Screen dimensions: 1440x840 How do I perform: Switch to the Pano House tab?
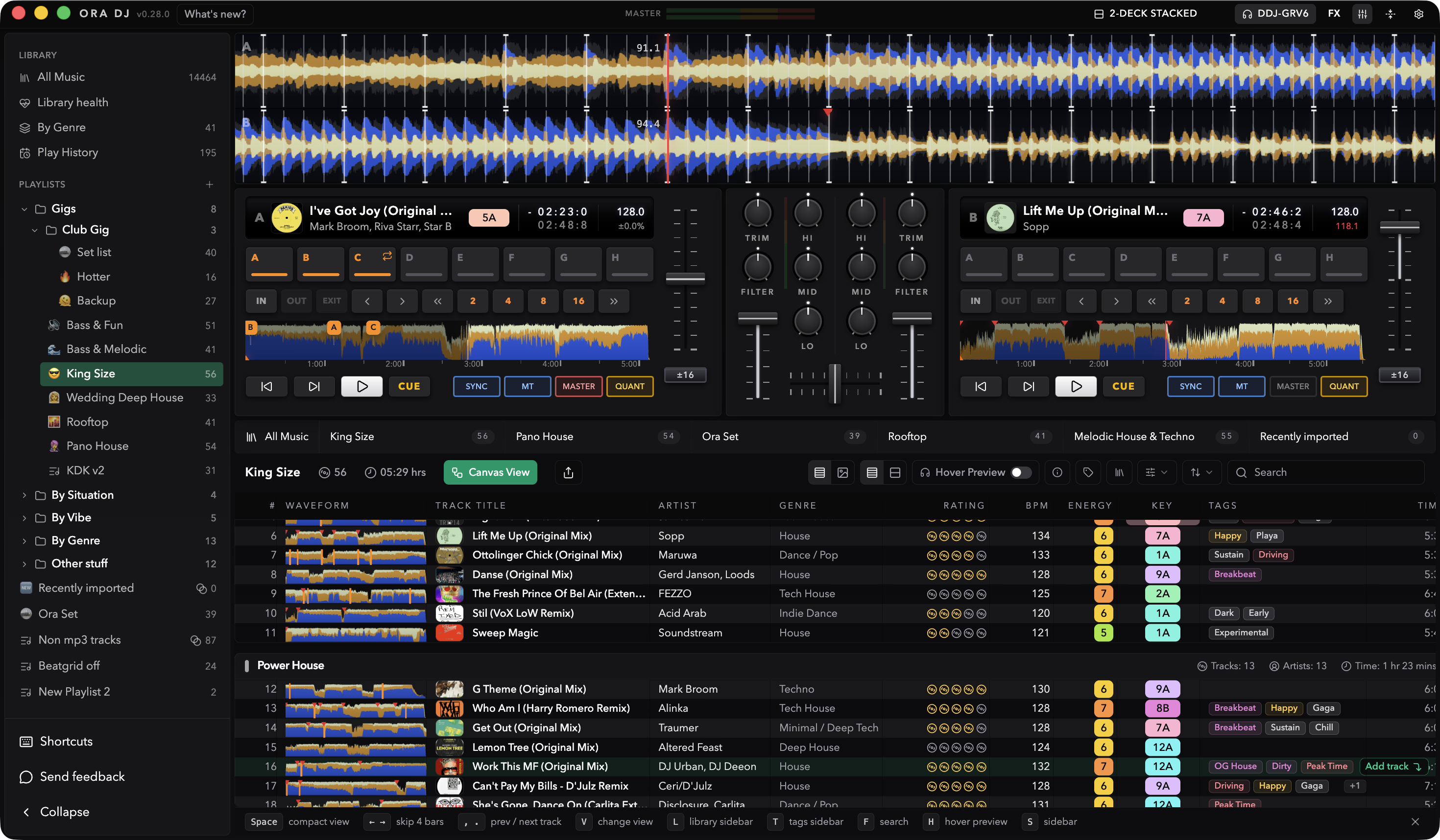click(598, 437)
